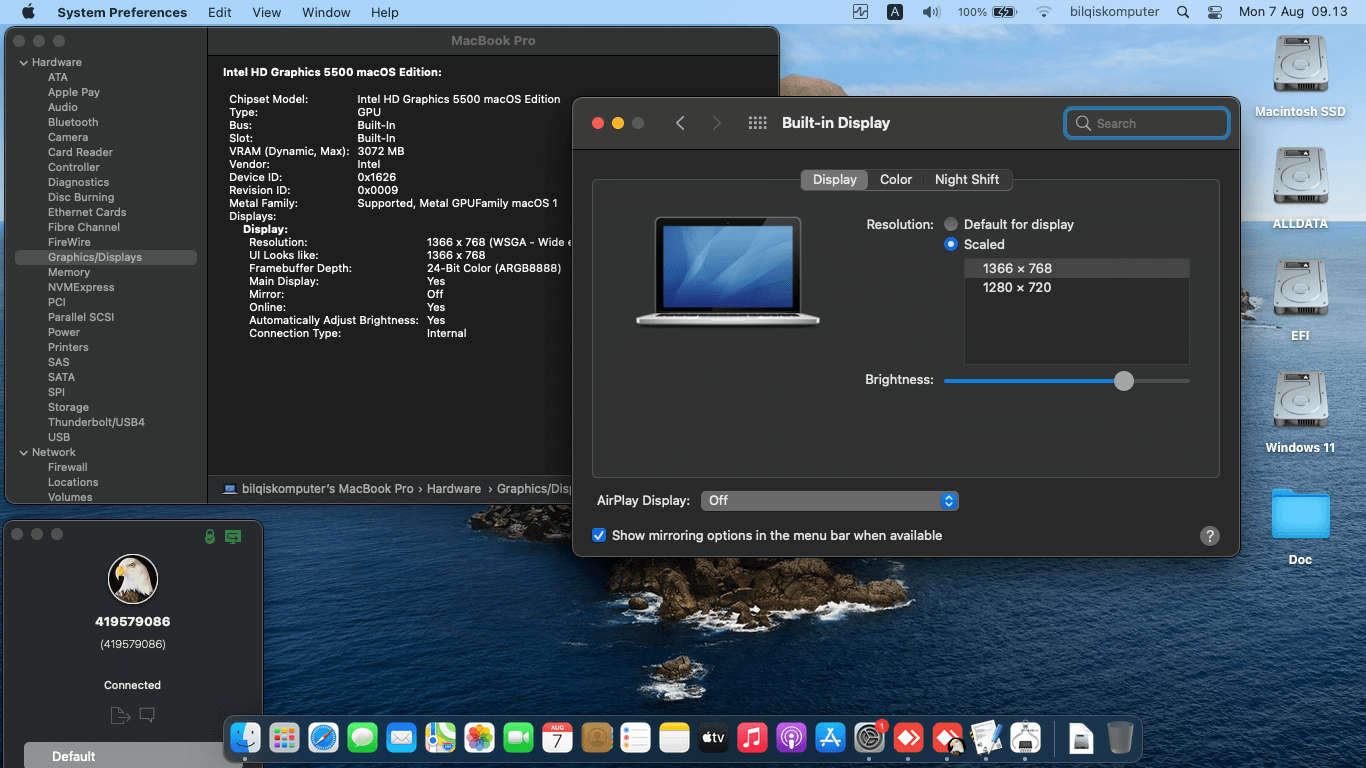
Task: Open the Apple menu
Action: (x=28, y=12)
